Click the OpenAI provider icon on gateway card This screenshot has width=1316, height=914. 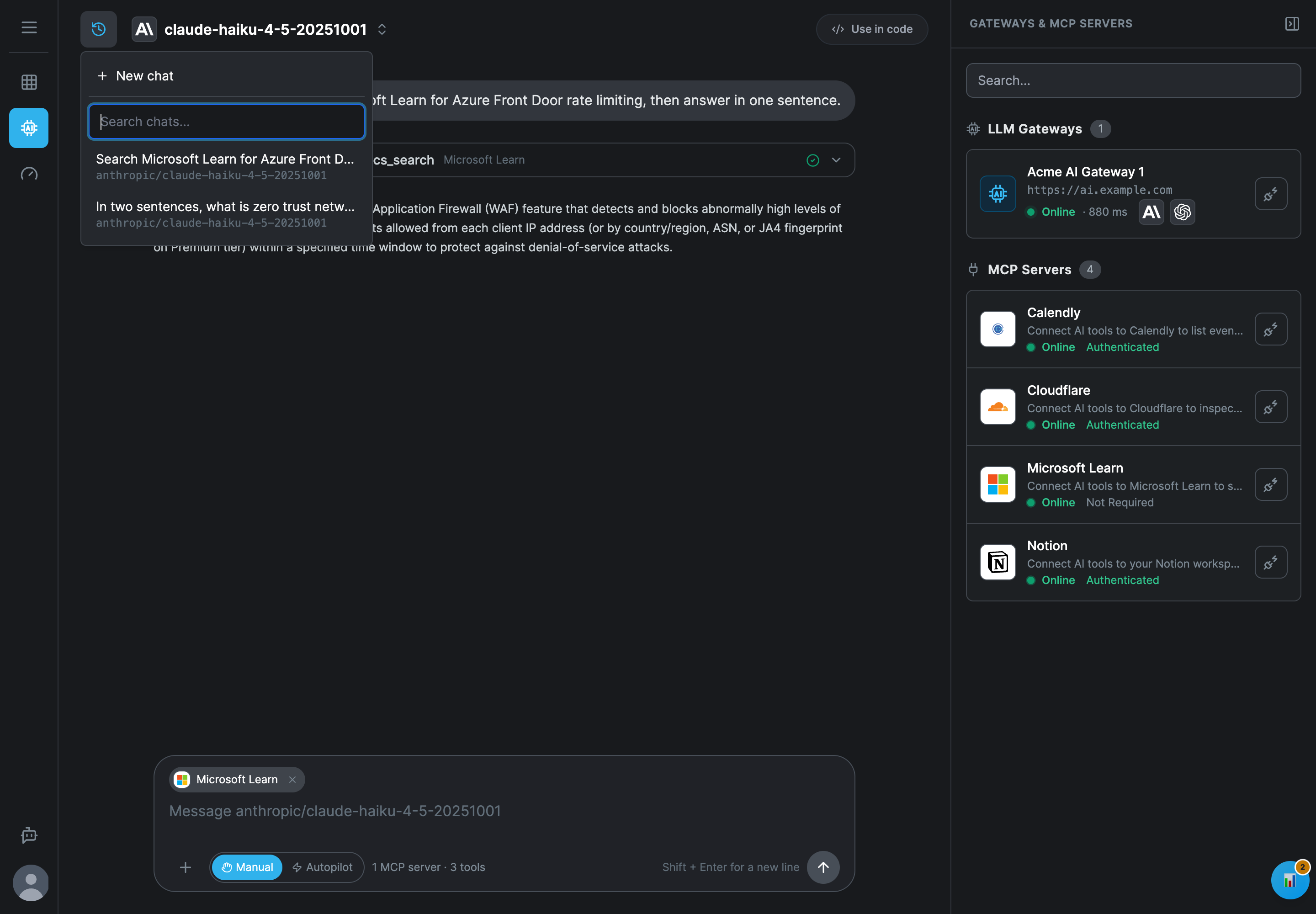click(1182, 212)
